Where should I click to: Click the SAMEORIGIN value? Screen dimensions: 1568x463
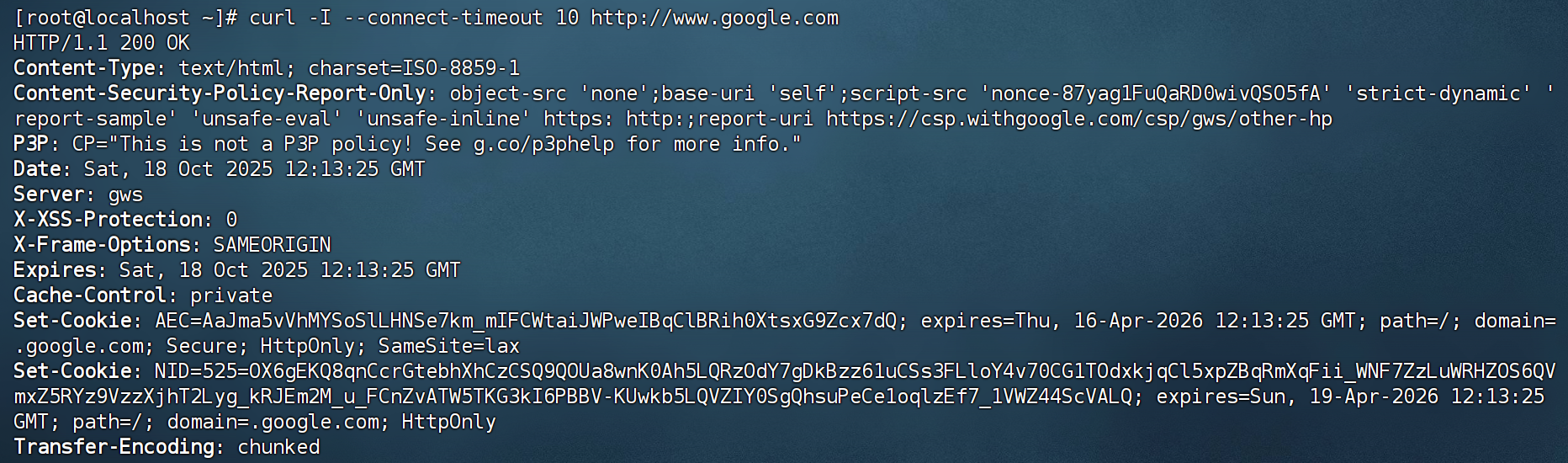(x=272, y=245)
